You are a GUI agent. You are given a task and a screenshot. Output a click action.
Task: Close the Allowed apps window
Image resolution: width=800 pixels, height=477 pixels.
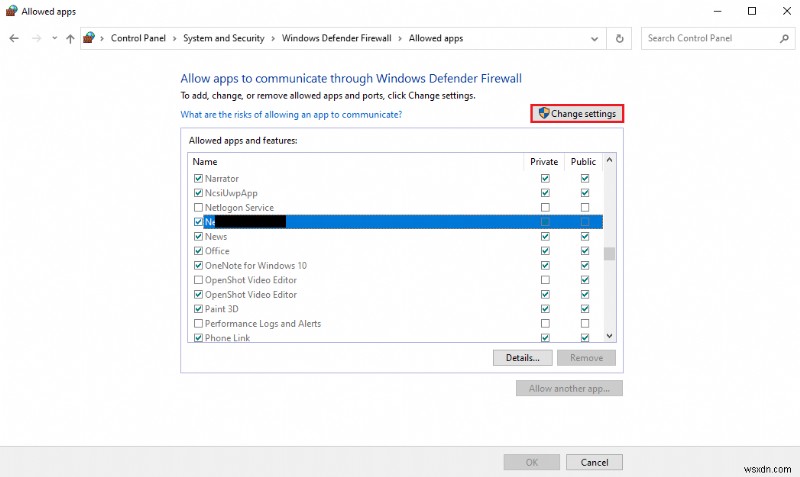787,11
